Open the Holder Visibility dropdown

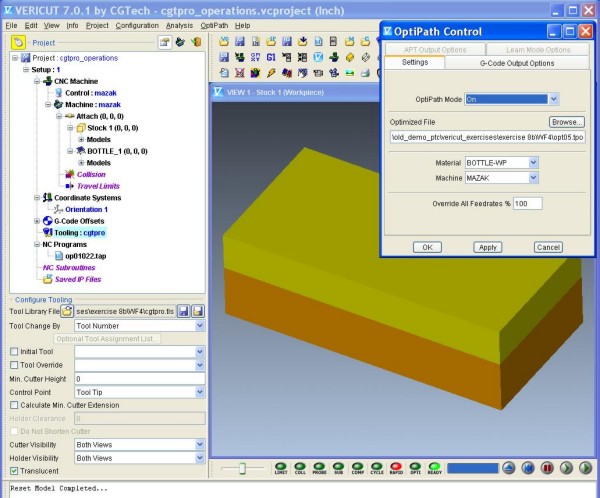click(199, 458)
